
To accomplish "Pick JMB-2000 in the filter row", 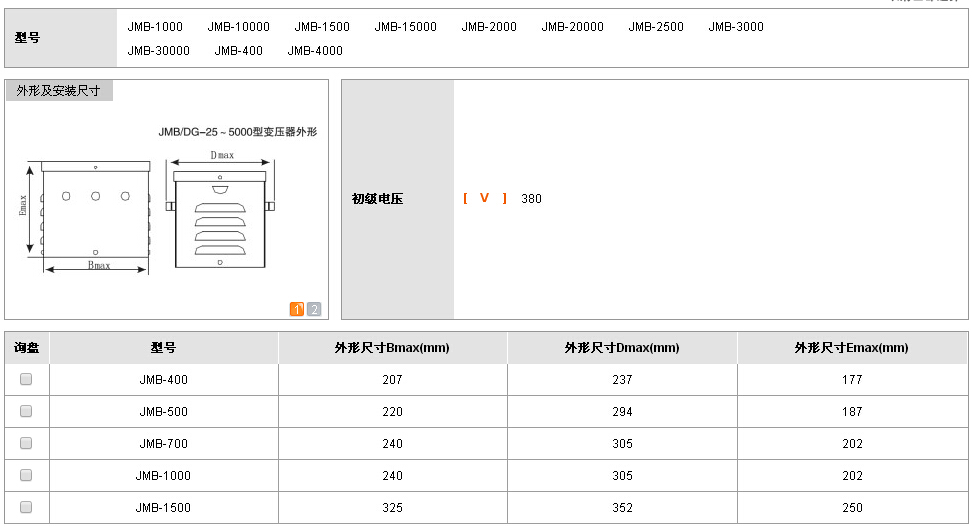I will click(489, 27).
